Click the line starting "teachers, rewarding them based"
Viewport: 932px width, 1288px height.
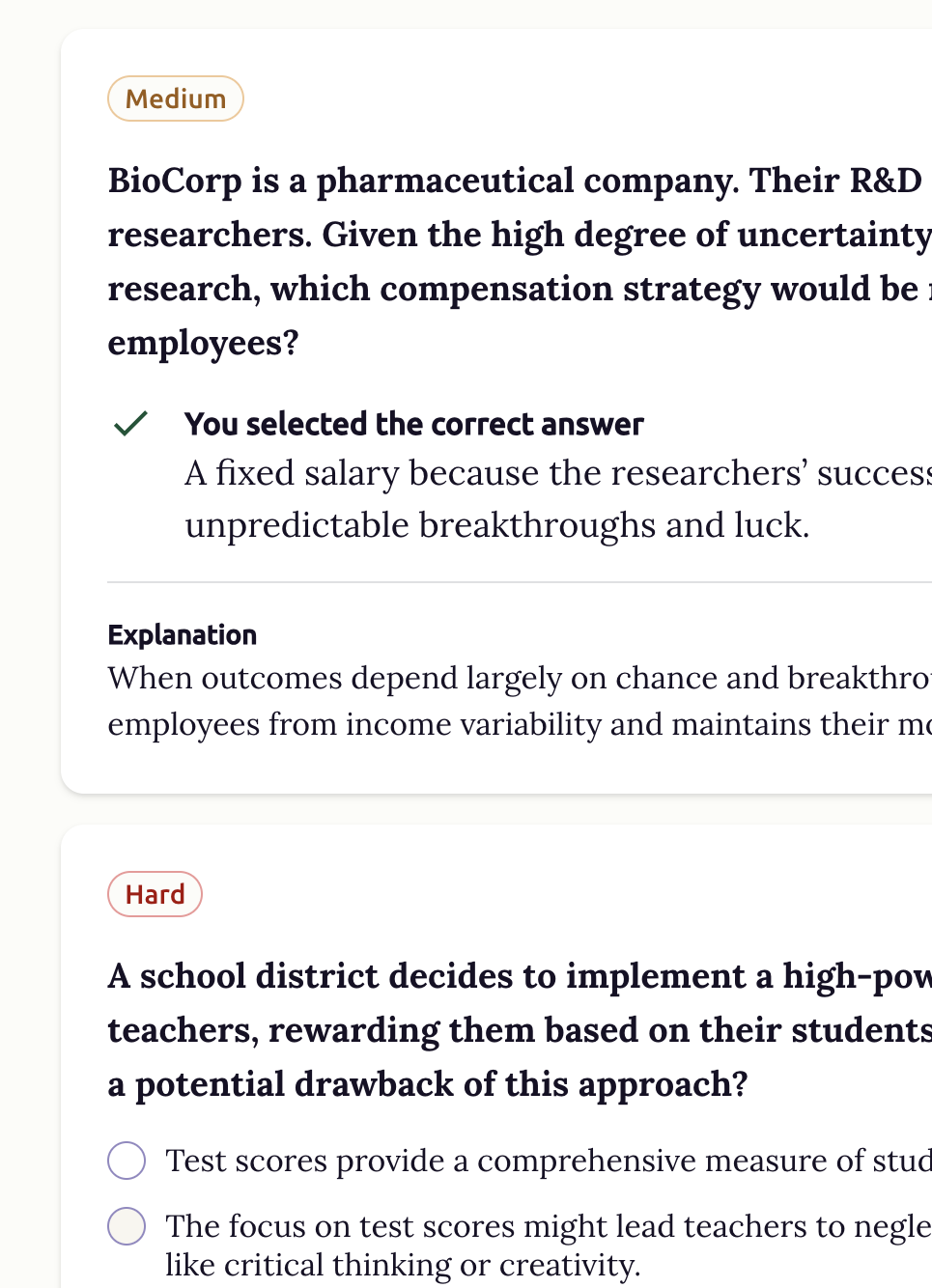[519, 1030]
